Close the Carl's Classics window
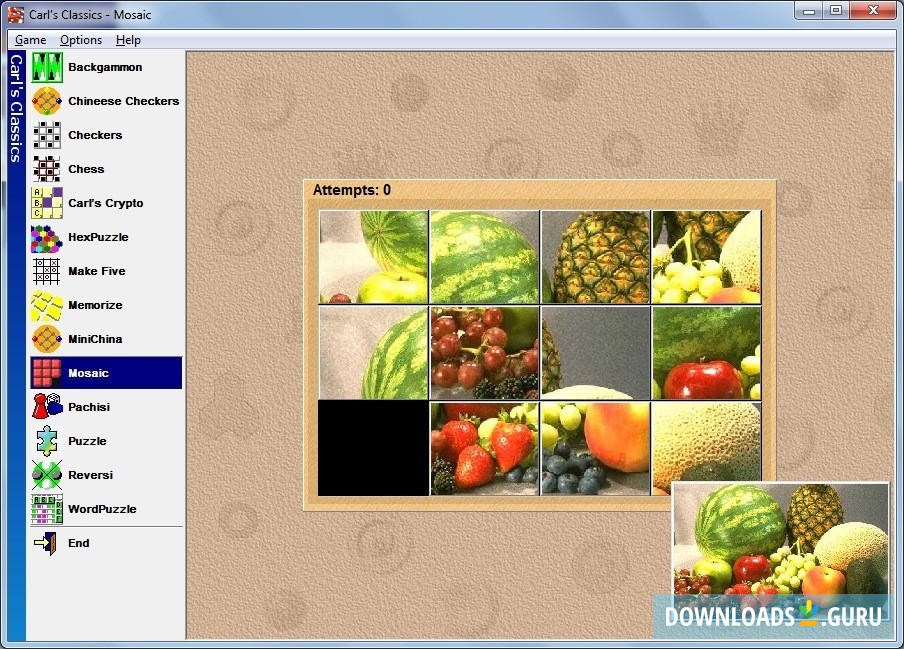The width and height of the screenshot is (904, 649). (x=873, y=10)
